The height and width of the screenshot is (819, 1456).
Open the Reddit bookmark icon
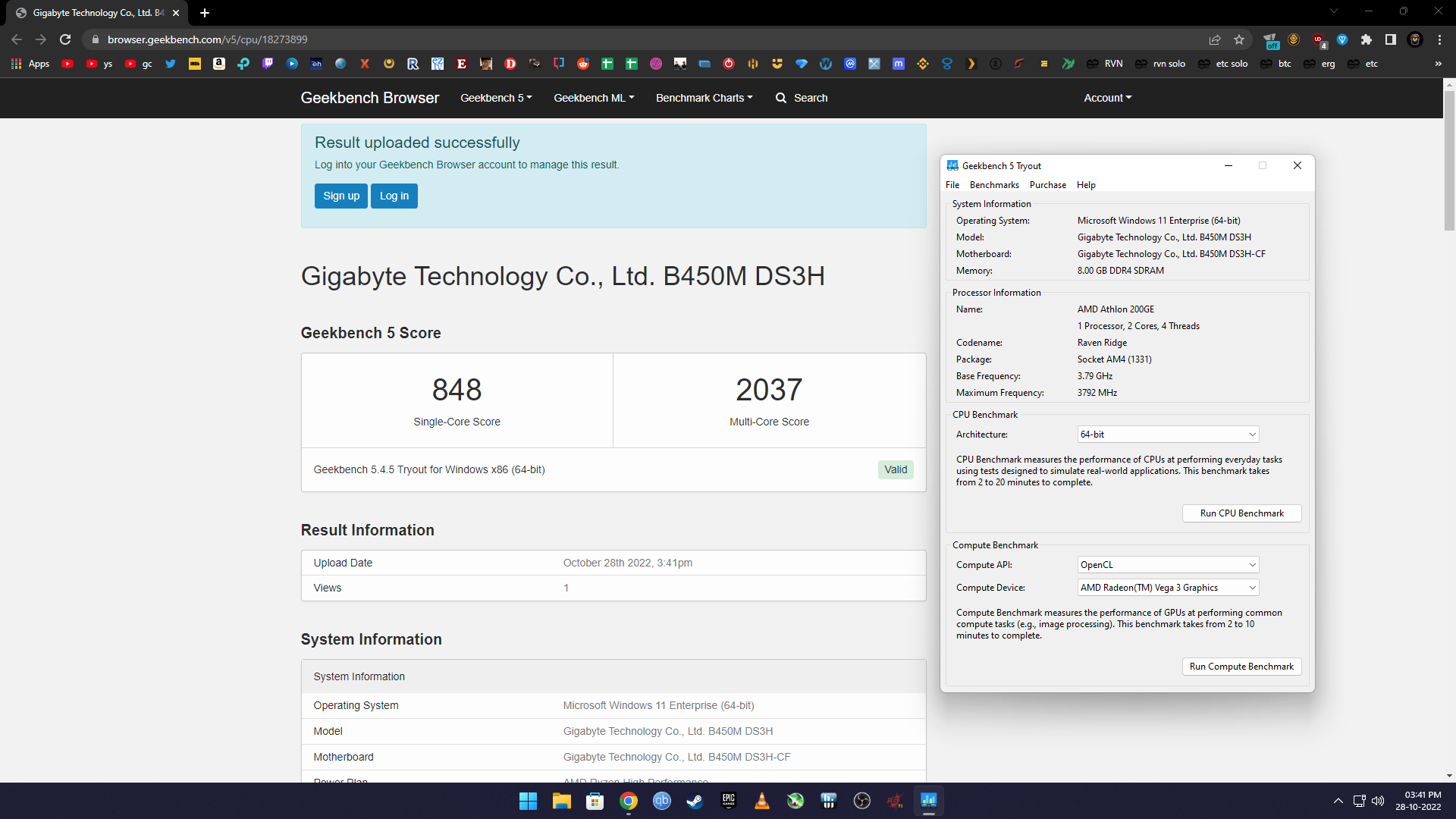pos(583,64)
